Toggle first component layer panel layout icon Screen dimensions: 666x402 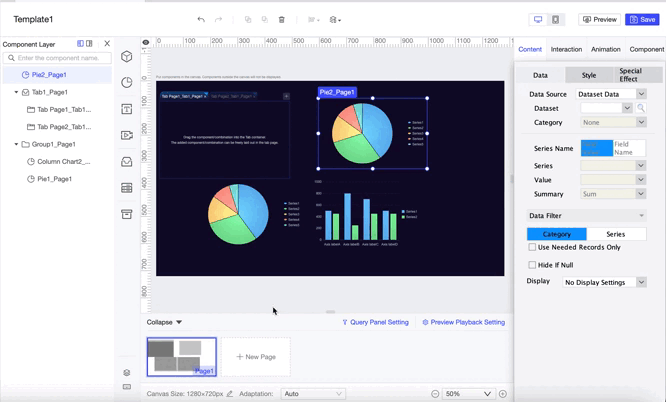[x=80, y=43]
